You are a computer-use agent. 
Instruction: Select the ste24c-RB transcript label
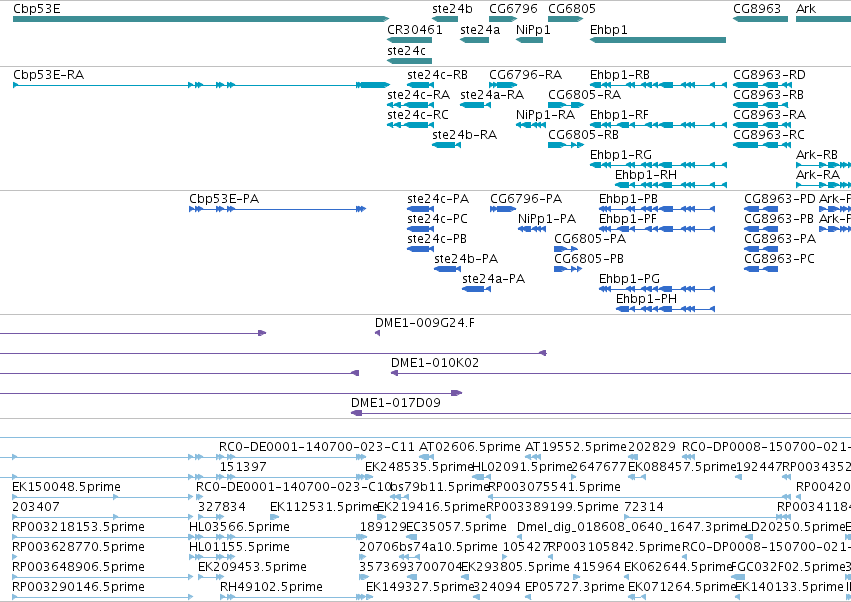pyautogui.click(x=437, y=75)
